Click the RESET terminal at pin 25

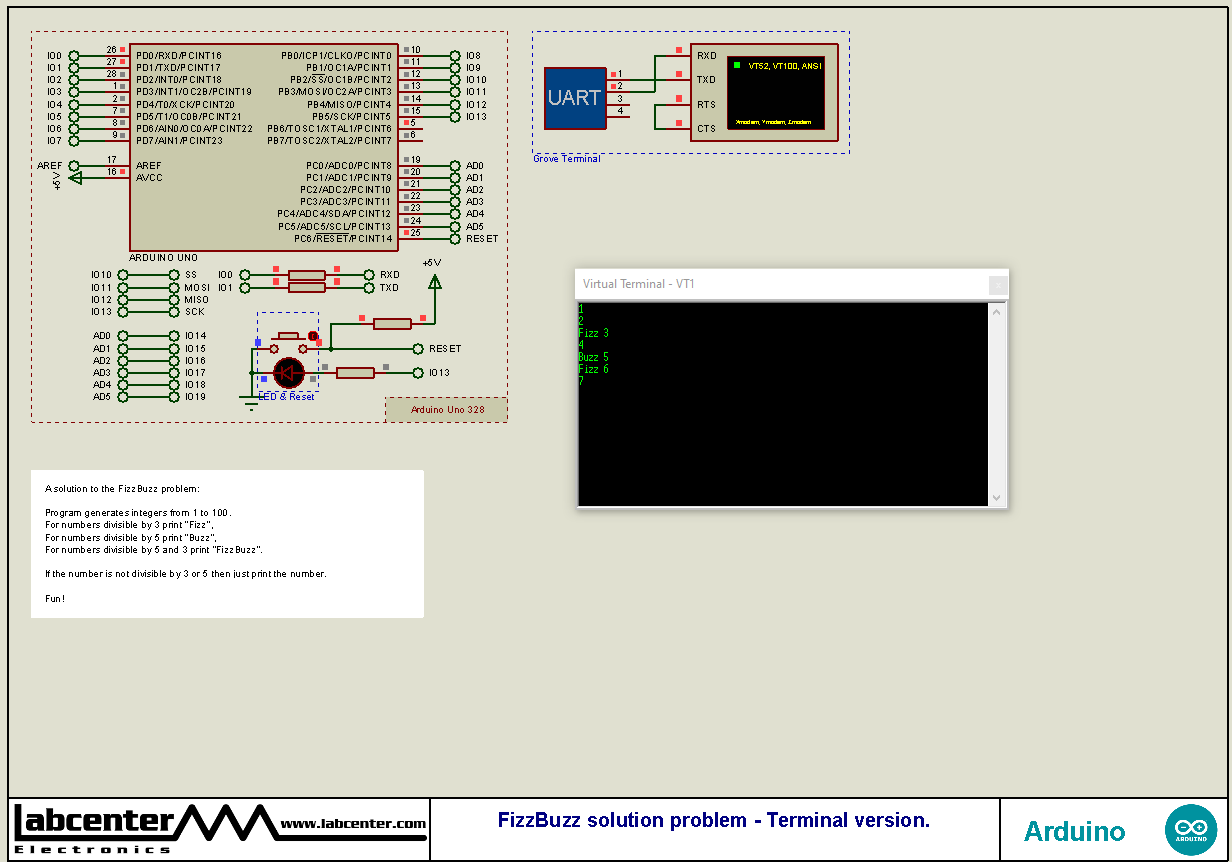click(455, 239)
